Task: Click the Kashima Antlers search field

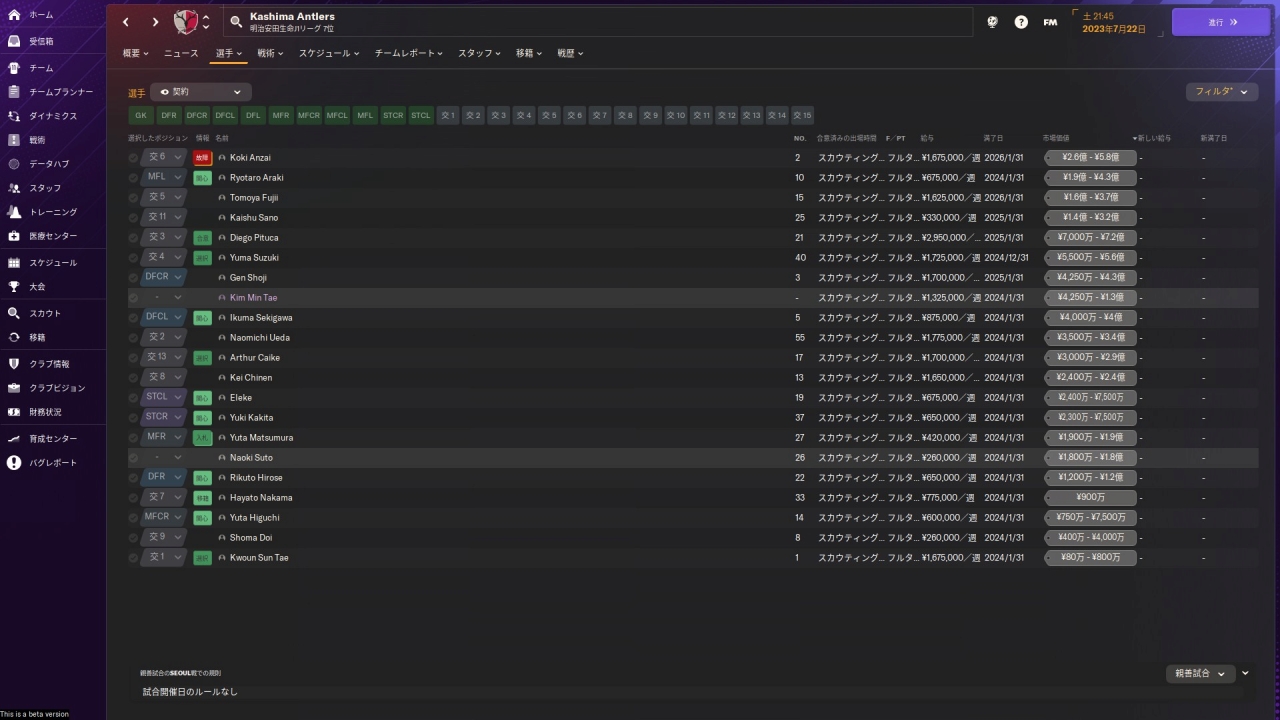Action: click(600, 21)
